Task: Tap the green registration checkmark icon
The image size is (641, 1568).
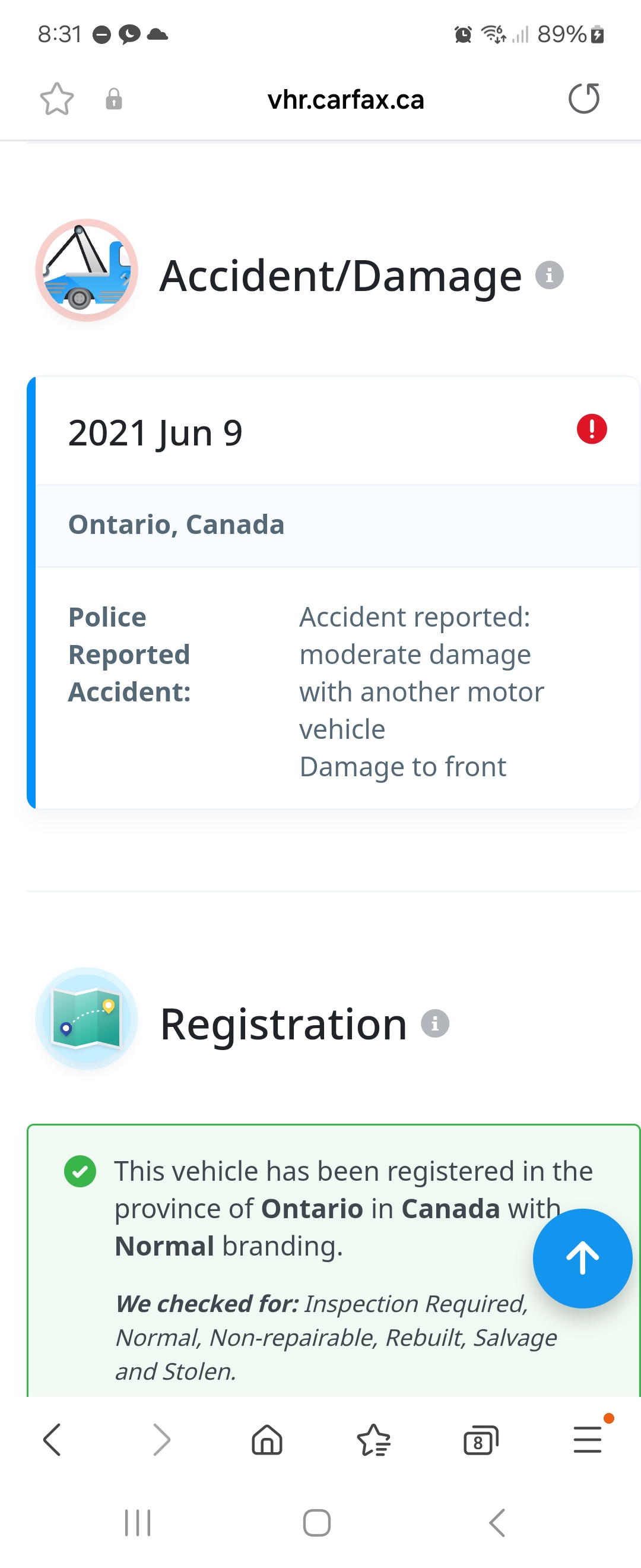Action: 80,1171
